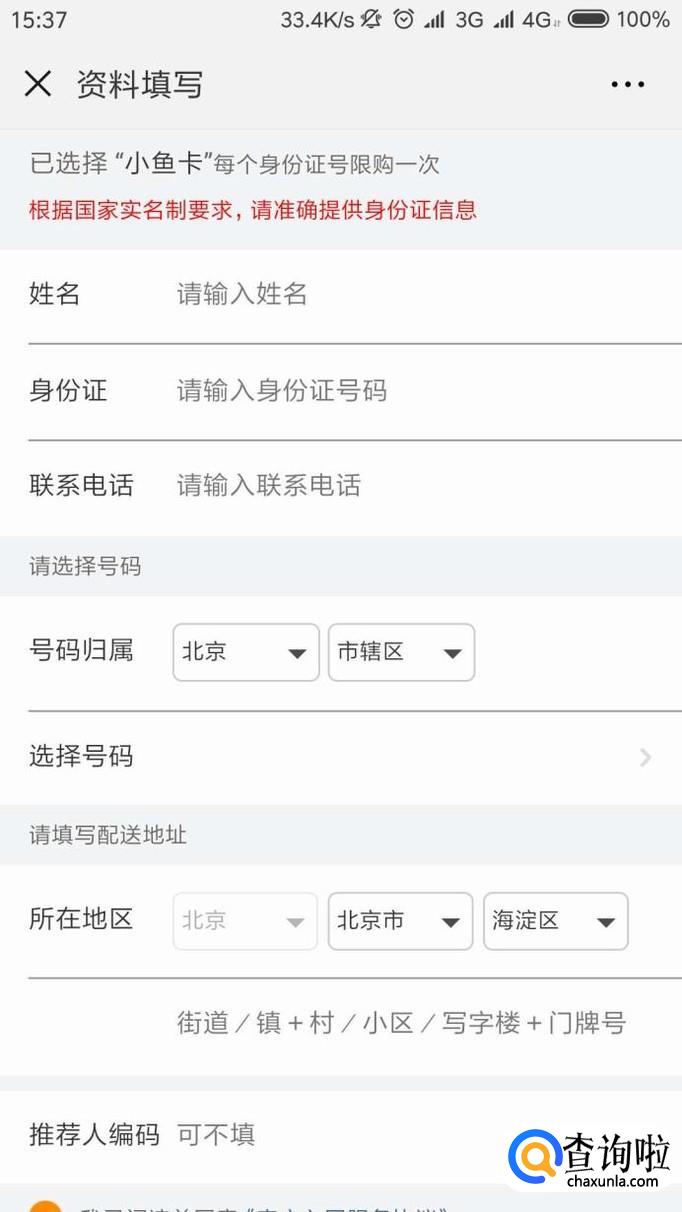The height and width of the screenshot is (1212, 682).
Task: Tap the alarm clock status icon
Action: [x=403, y=19]
